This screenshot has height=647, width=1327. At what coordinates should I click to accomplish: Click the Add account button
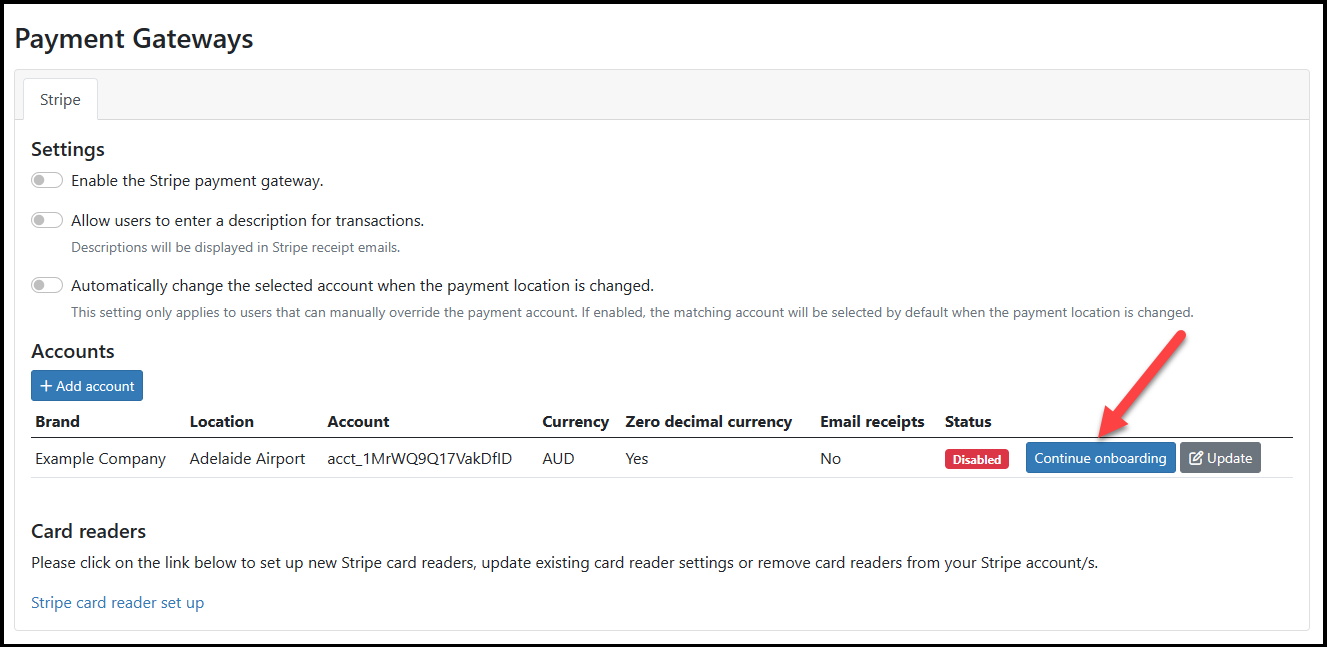87,386
